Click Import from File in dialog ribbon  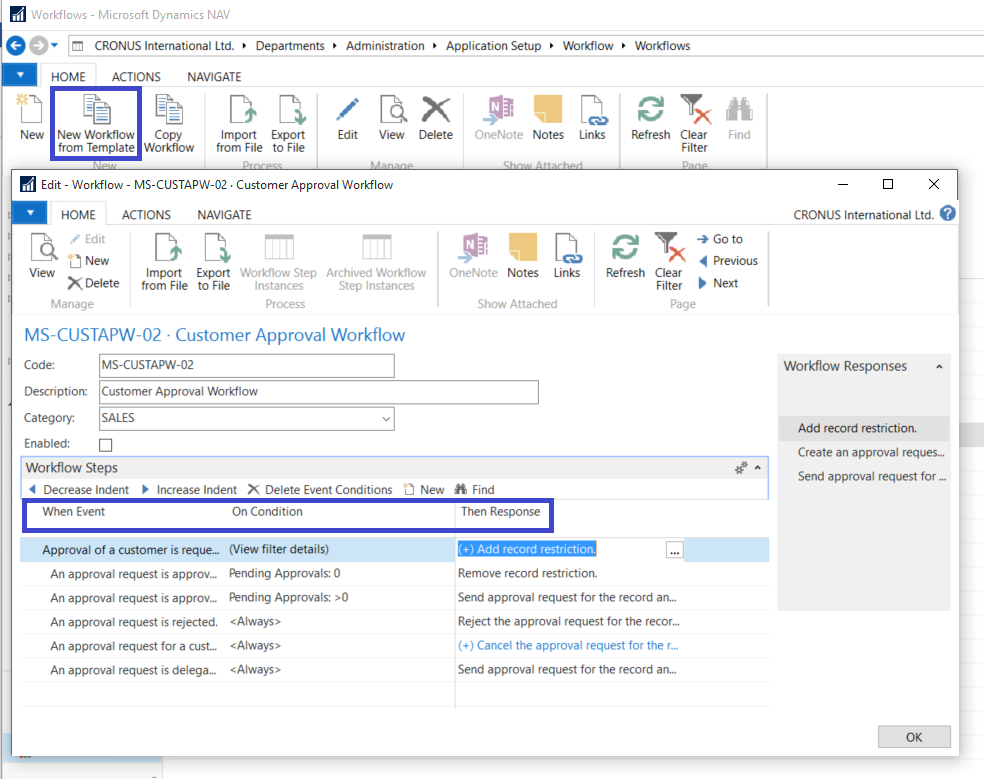tap(164, 250)
